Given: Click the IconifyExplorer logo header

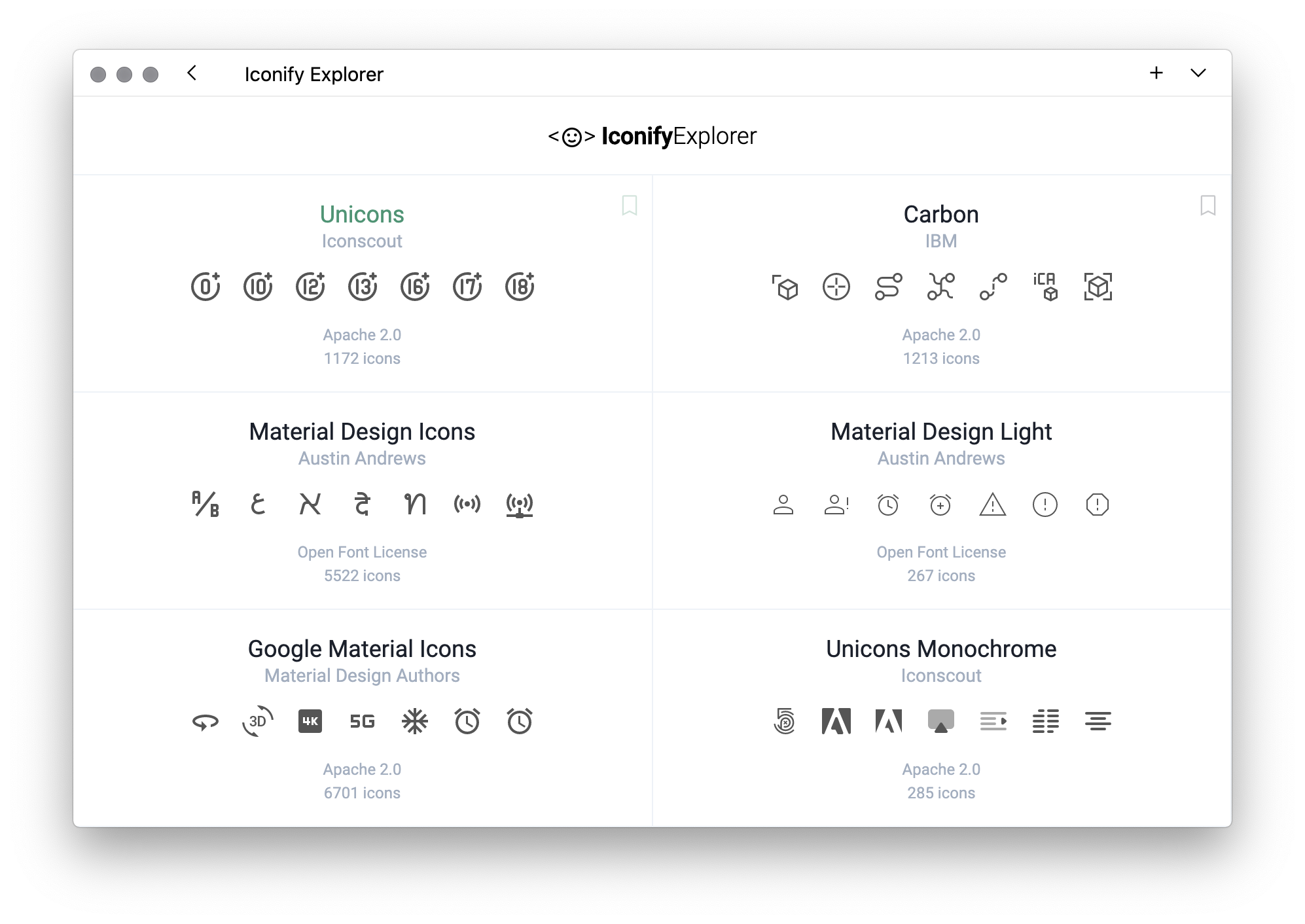Looking at the screenshot, I should pos(652,136).
